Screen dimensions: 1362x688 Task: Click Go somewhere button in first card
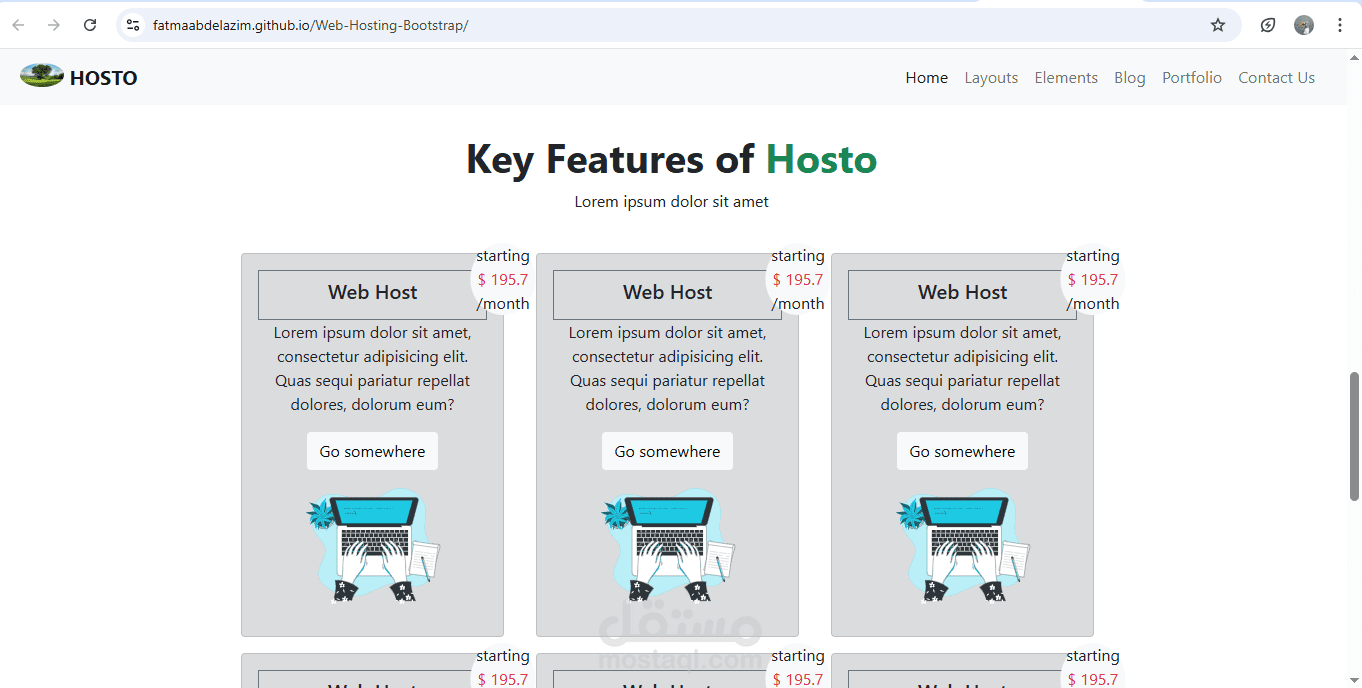[372, 451]
